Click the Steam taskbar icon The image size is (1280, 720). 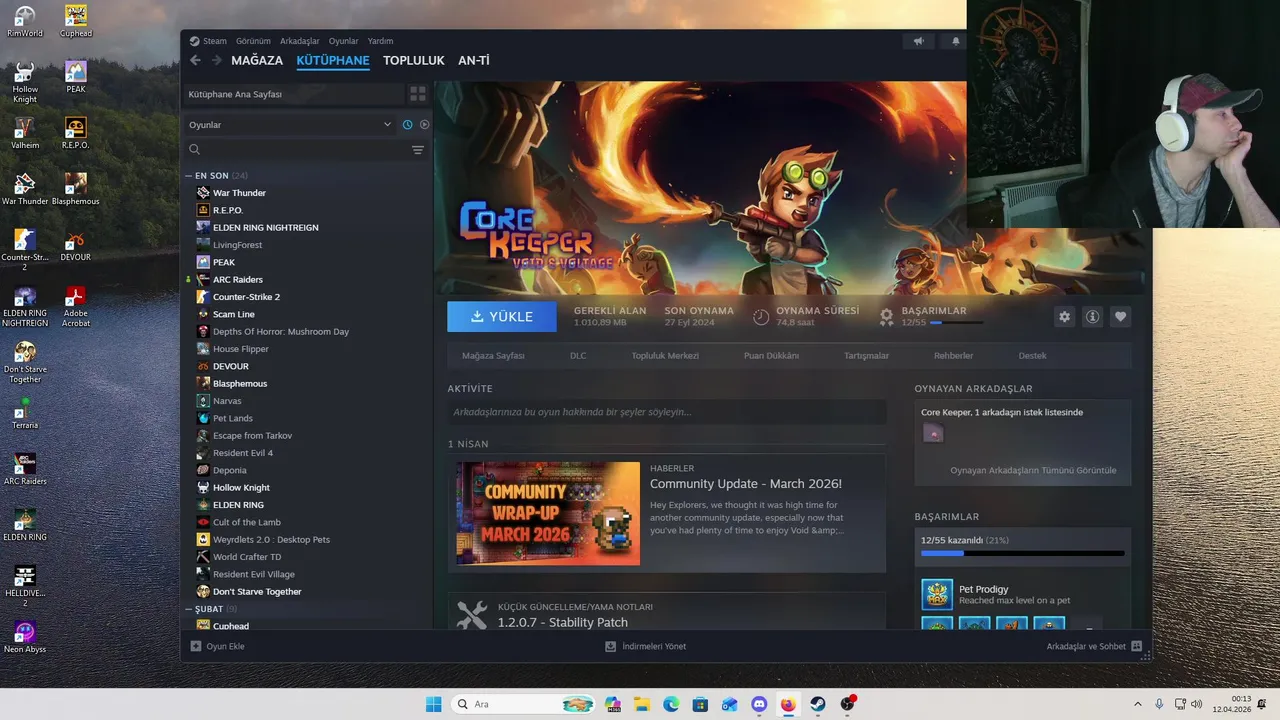[x=817, y=704]
